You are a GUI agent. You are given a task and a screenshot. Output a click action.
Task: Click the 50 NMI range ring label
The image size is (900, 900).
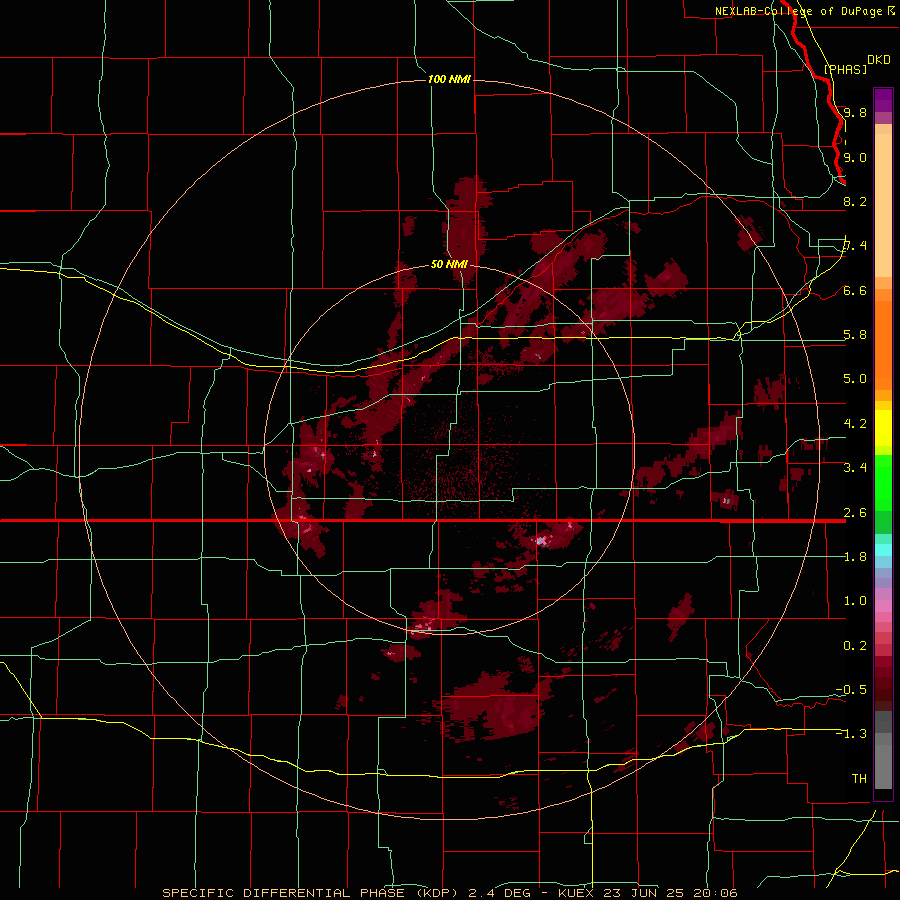pyautogui.click(x=449, y=264)
